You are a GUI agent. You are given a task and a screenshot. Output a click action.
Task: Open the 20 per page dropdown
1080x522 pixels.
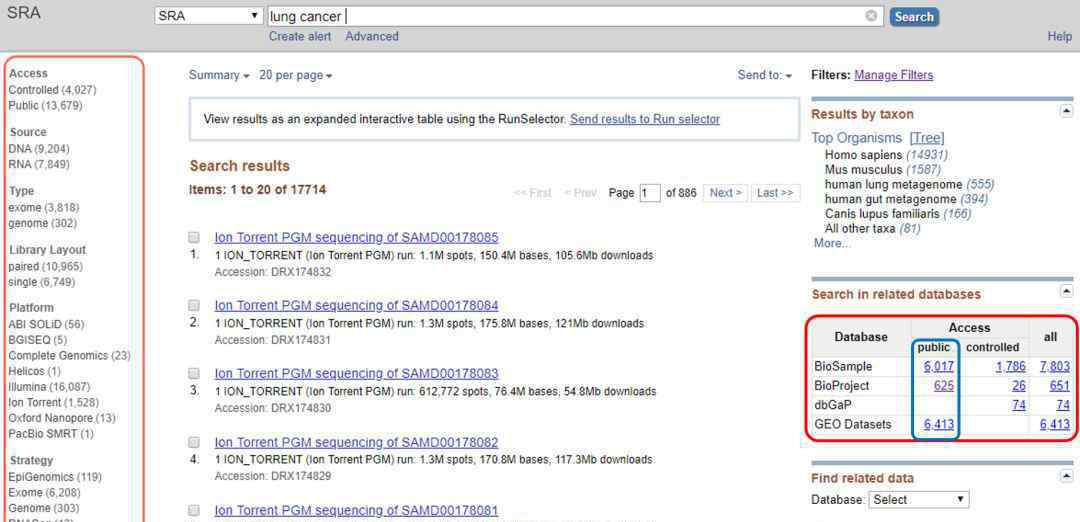coord(295,75)
